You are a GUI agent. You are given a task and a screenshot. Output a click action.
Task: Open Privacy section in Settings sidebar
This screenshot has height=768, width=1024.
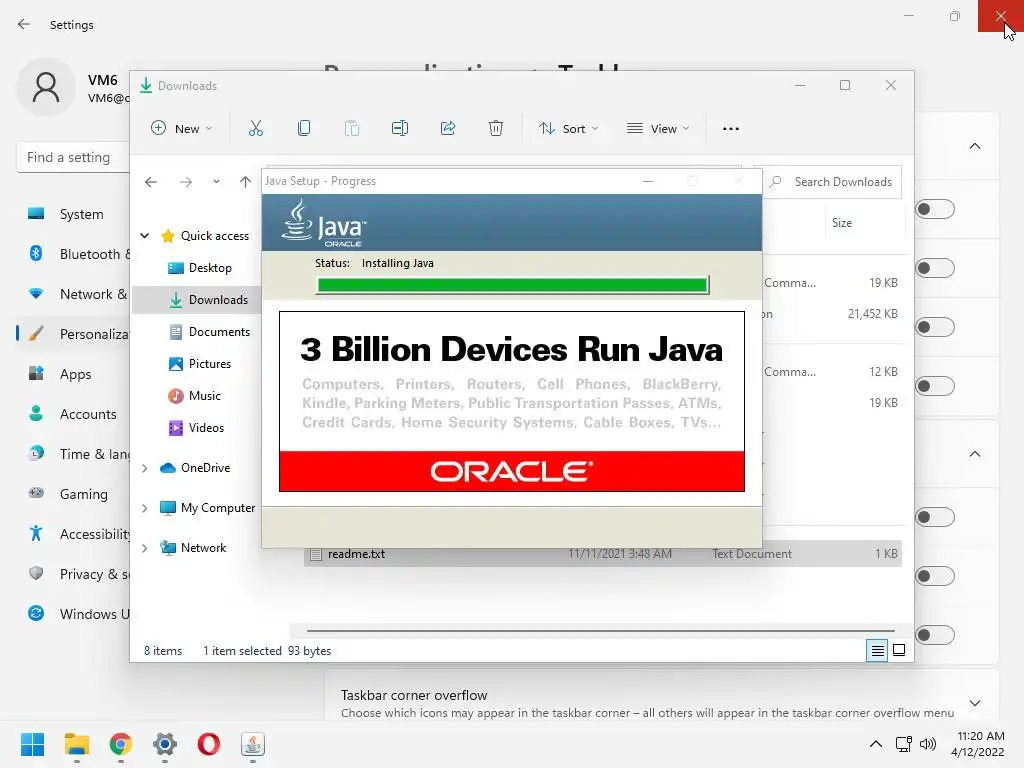click(x=73, y=574)
